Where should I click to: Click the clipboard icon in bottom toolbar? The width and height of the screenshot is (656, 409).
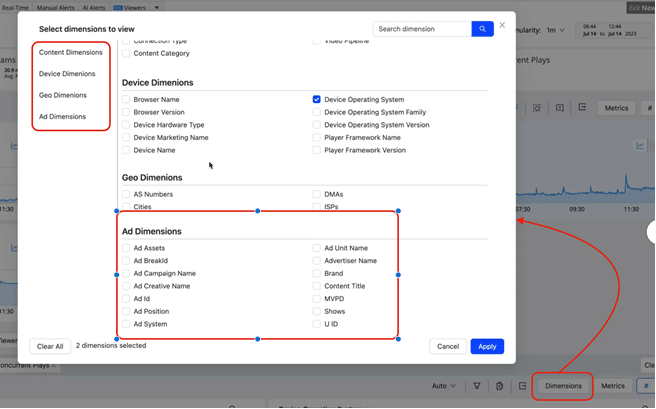tap(499, 386)
